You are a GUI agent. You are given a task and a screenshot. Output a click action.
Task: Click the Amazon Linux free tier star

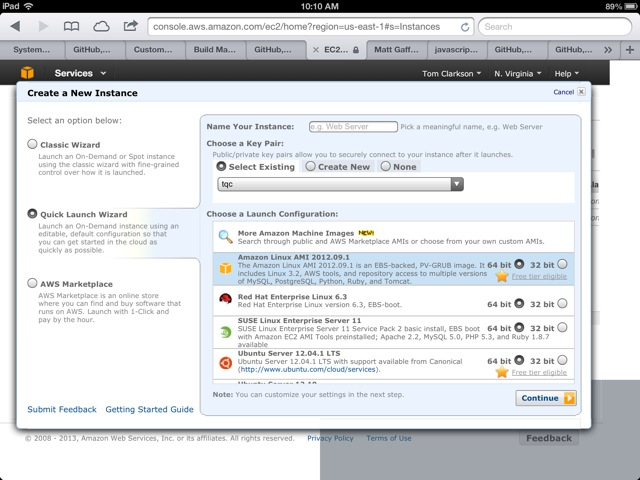tap(502, 276)
